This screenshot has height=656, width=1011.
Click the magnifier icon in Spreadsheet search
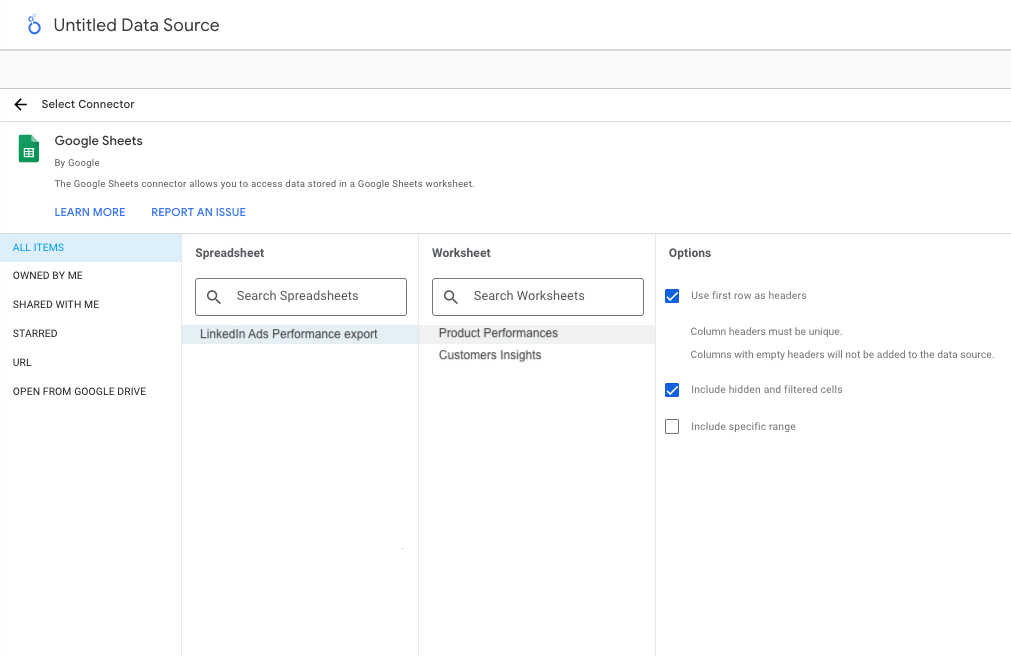214,297
